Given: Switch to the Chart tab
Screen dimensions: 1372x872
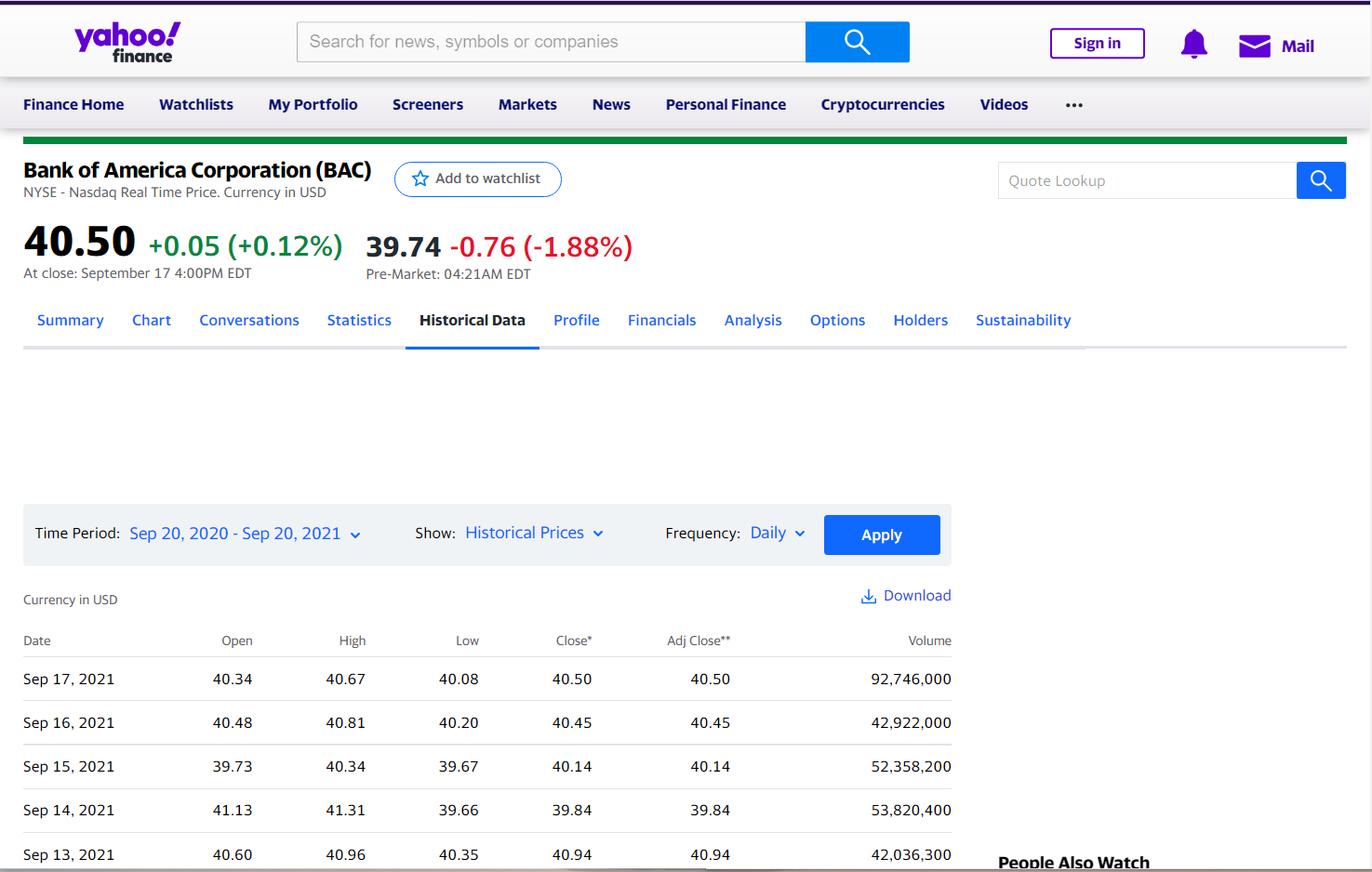Looking at the screenshot, I should click(152, 320).
